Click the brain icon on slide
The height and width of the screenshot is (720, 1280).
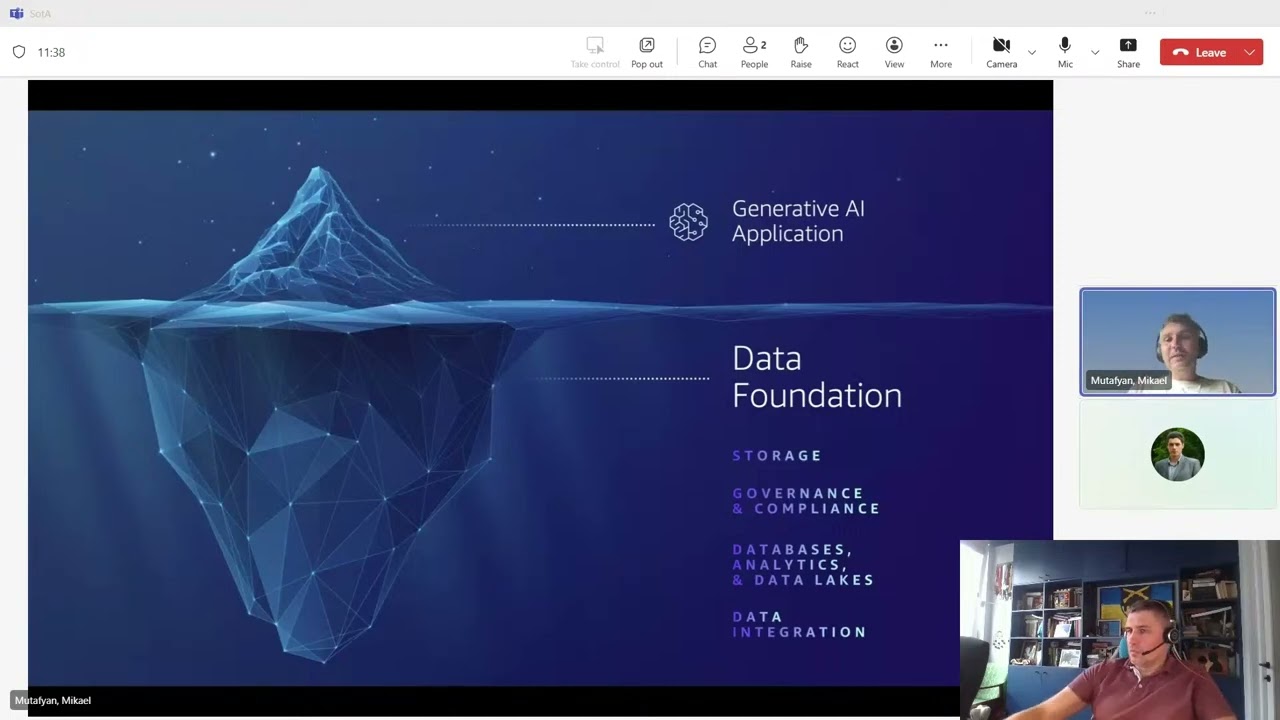pyautogui.click(x=688, y=222)
